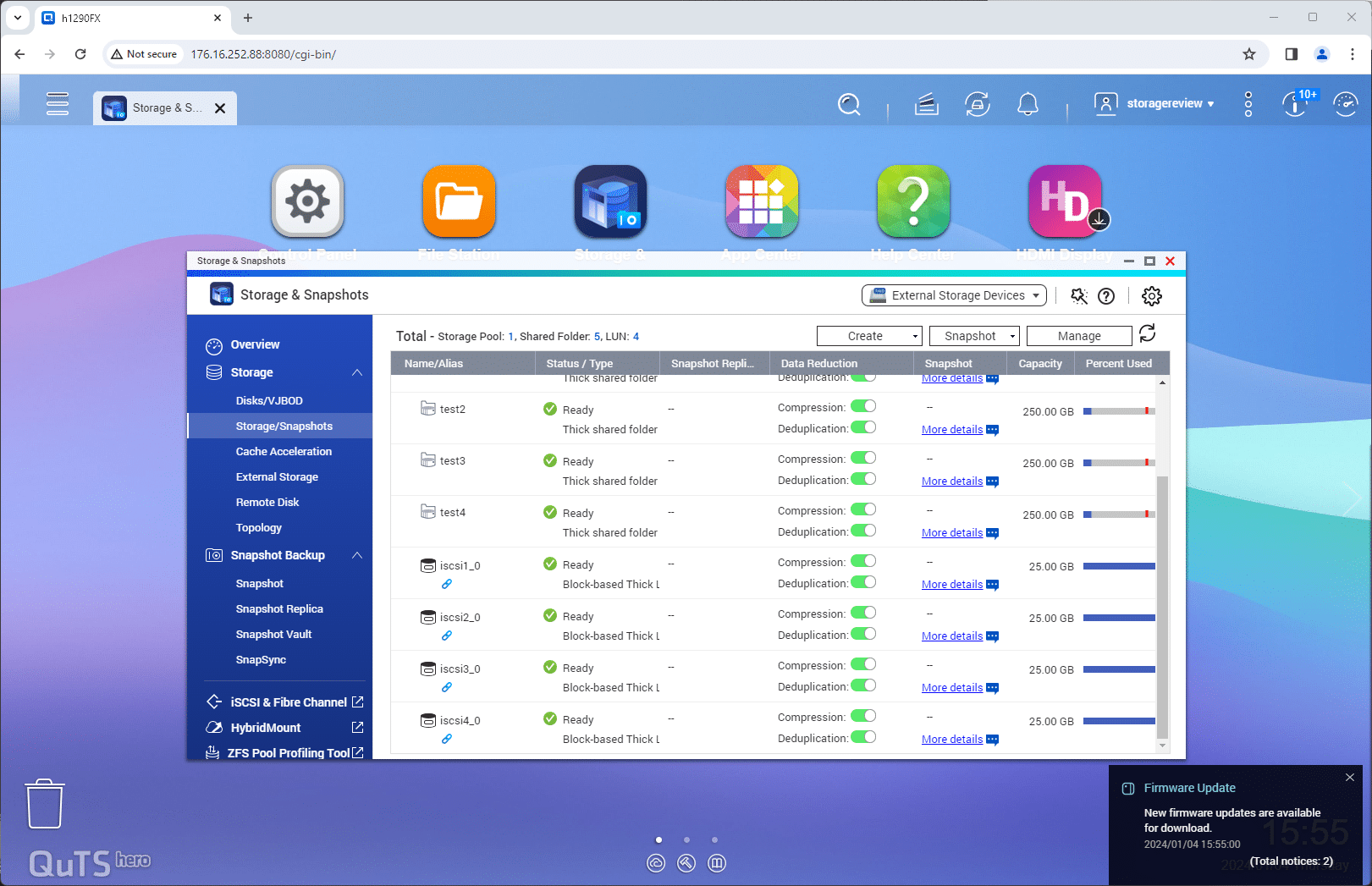Toggle Deduplication for iscsi3_0
1372x886 pixels.
pos(863,685)
